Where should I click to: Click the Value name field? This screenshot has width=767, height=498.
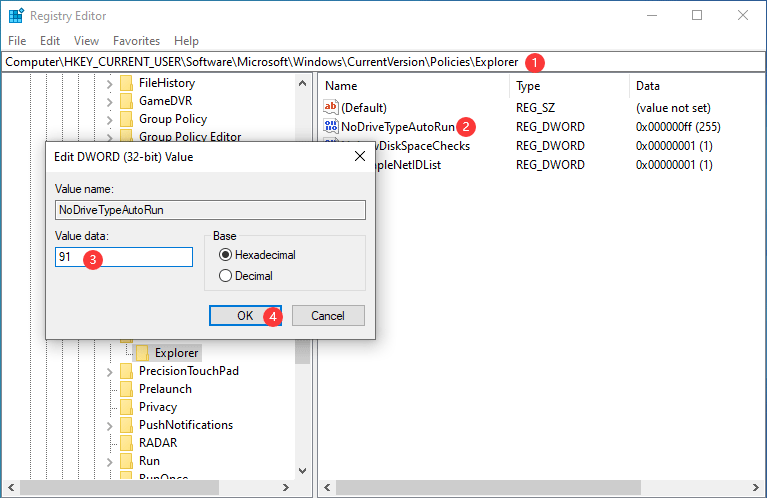click(210, 210)
